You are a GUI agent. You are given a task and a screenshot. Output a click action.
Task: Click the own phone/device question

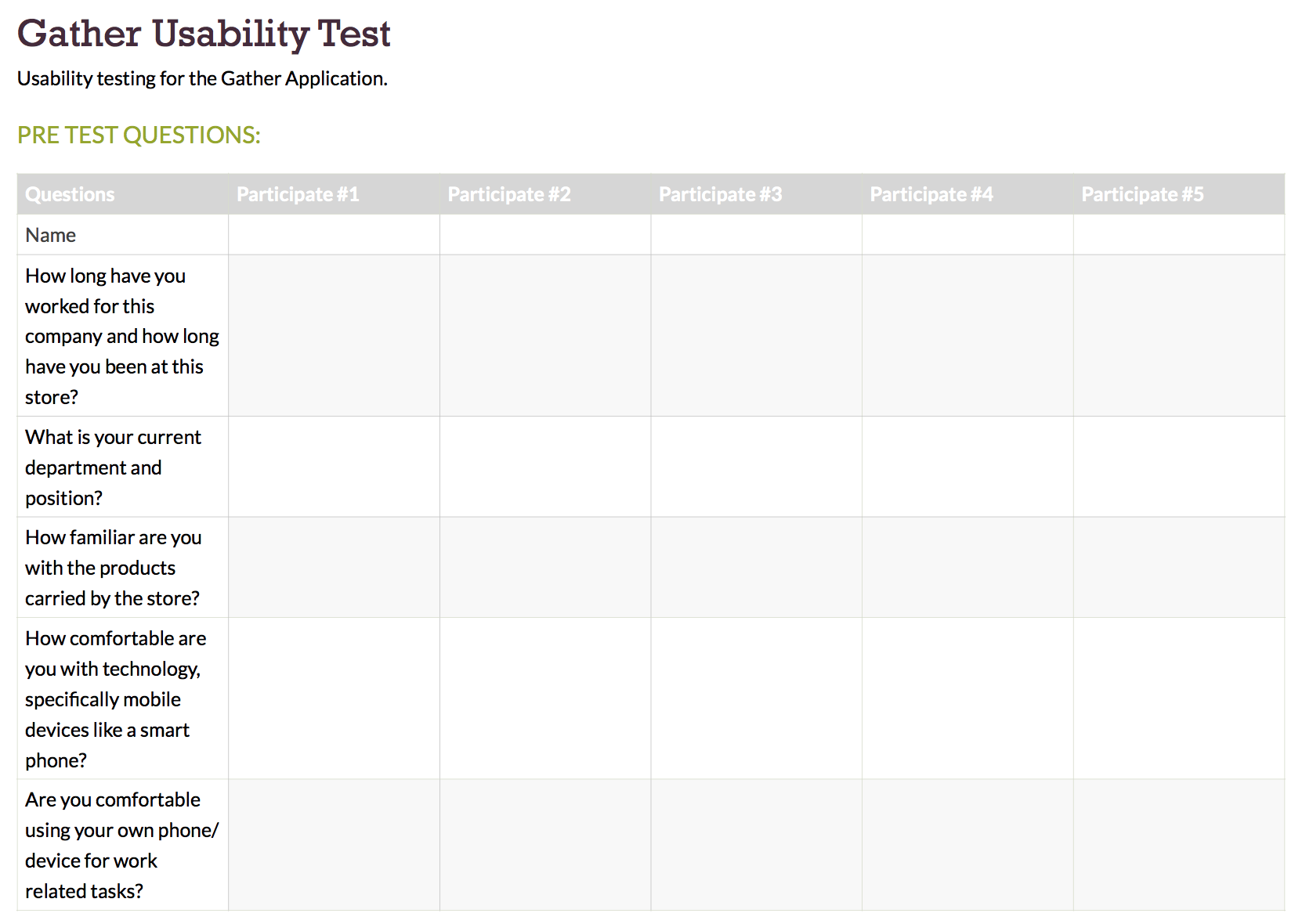121,845
